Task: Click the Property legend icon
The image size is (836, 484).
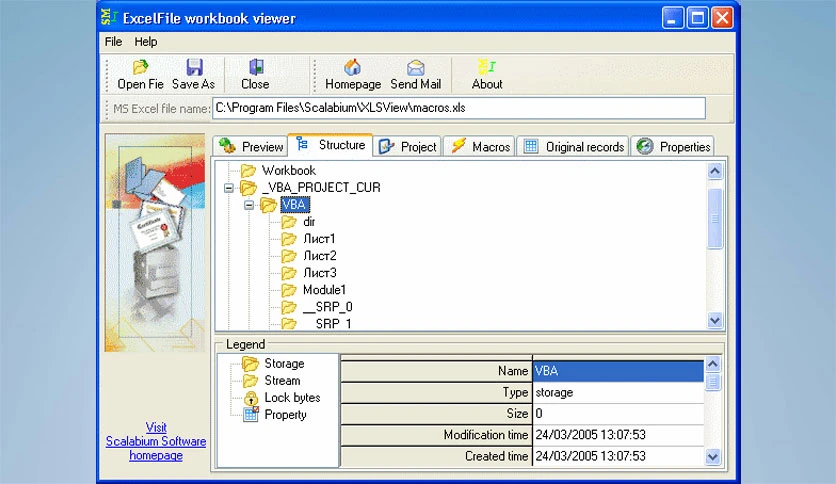Action: tap(251, 414)
